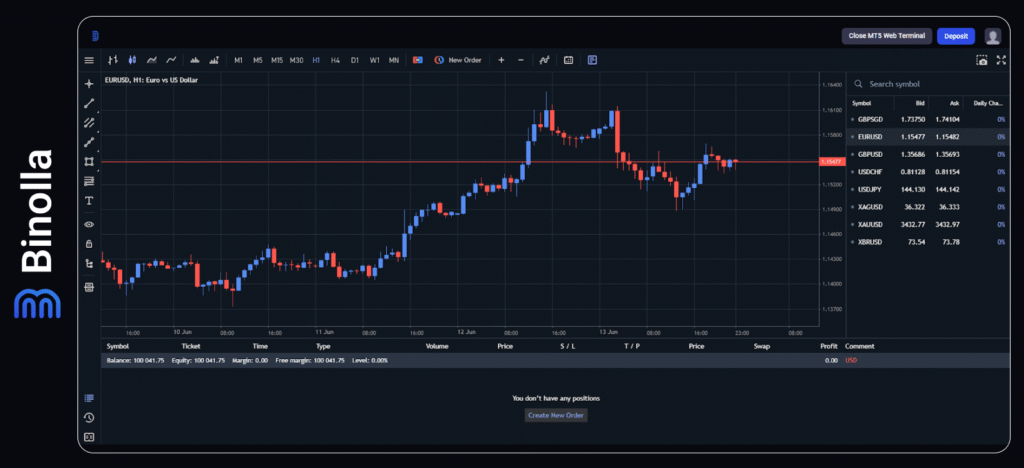The width and height of the screenshot is (1024, 468).
Task: Toggle drawn objects visibility eye icon
Action: click(x=89, y=224)
